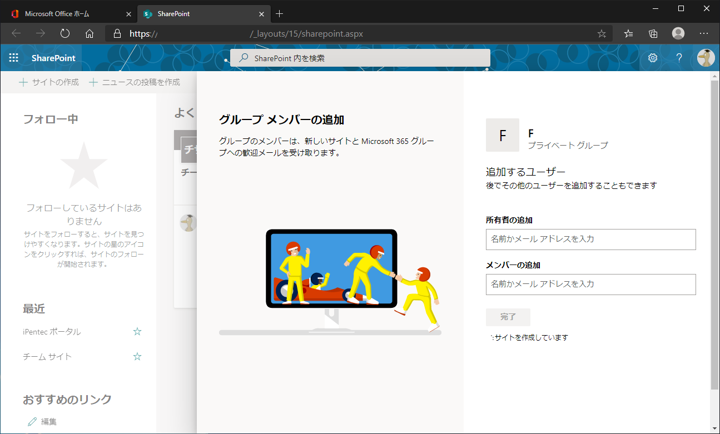Click the F group logo tile

point(502,135)
